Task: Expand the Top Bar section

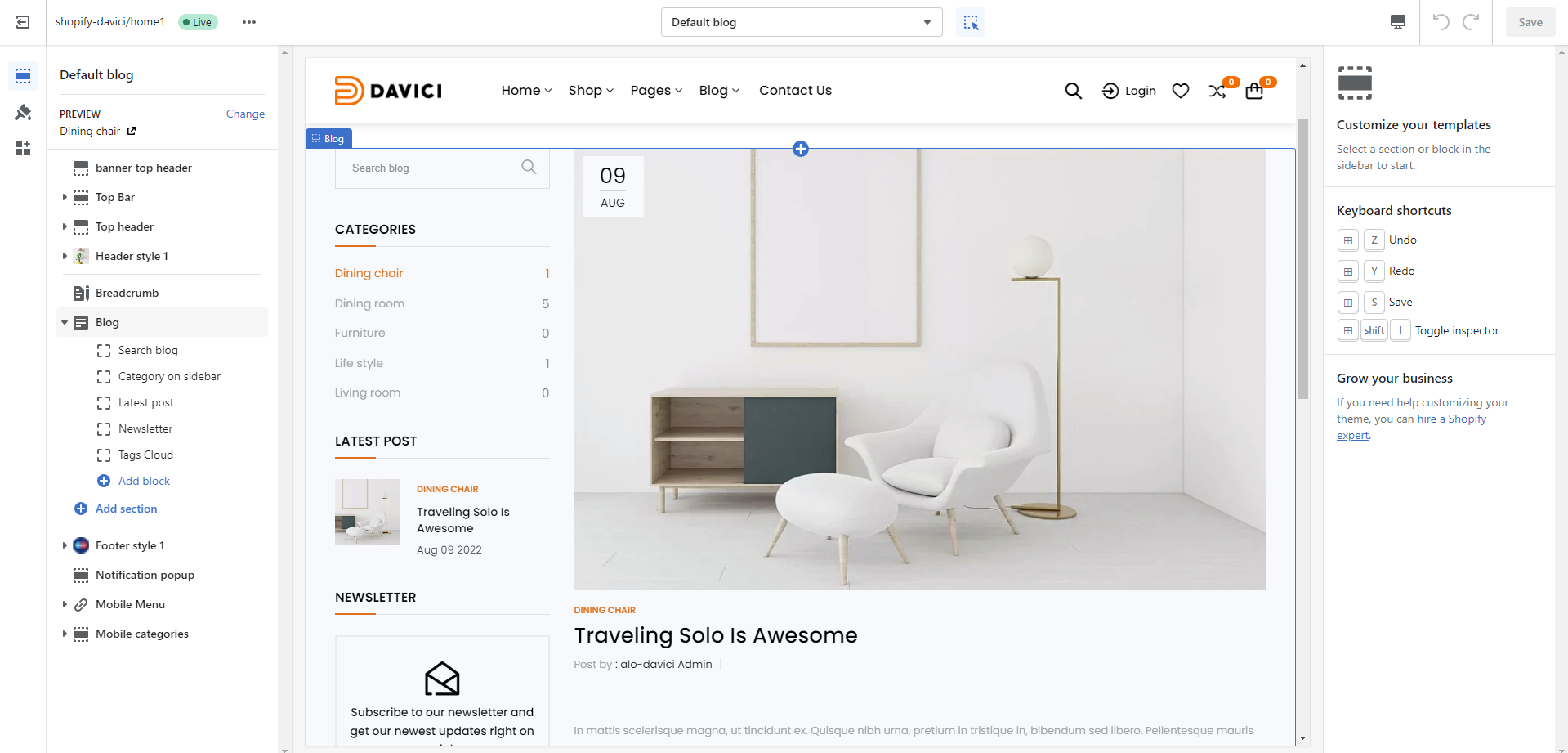Action: [x=65, y=197]
